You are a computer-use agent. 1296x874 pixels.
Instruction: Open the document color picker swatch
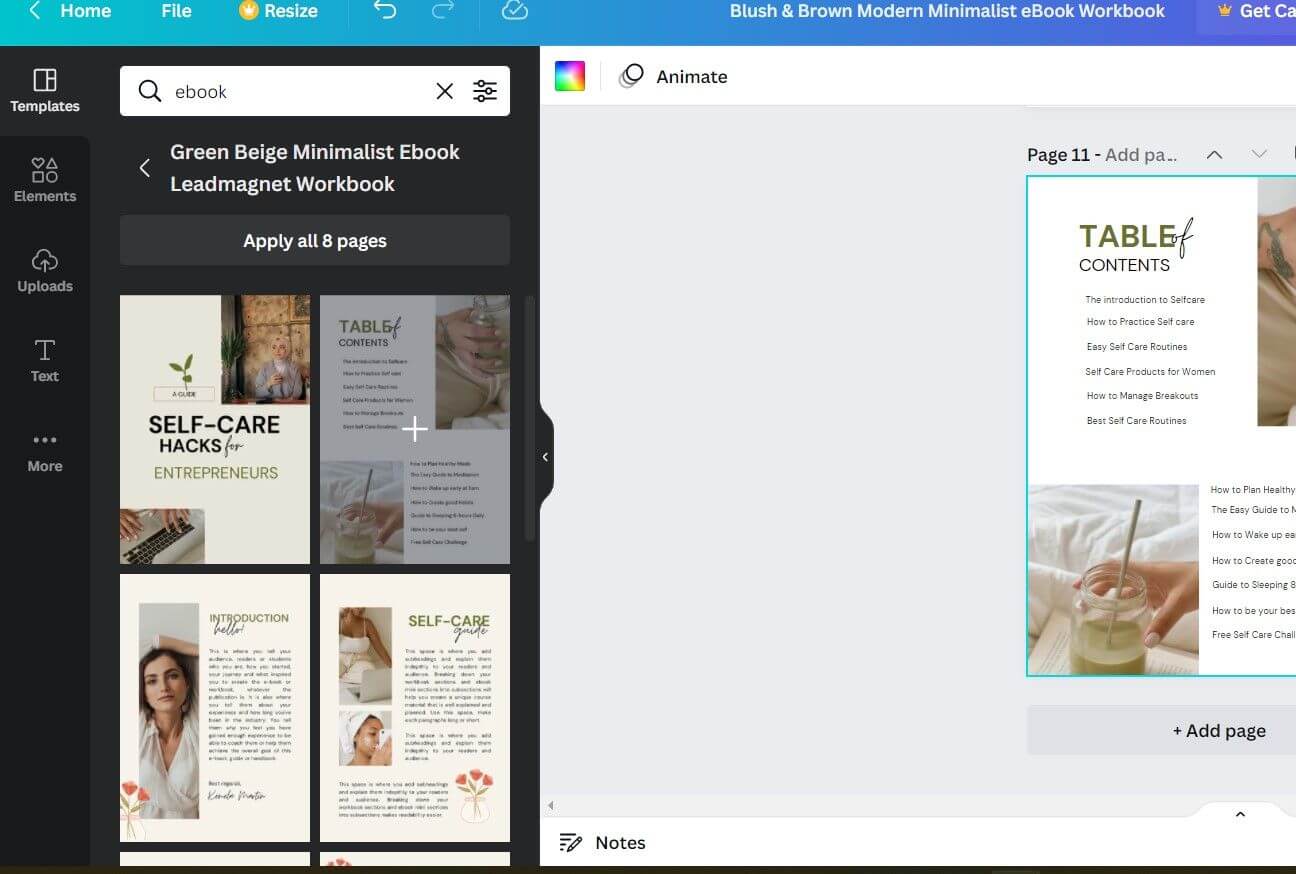569,75
